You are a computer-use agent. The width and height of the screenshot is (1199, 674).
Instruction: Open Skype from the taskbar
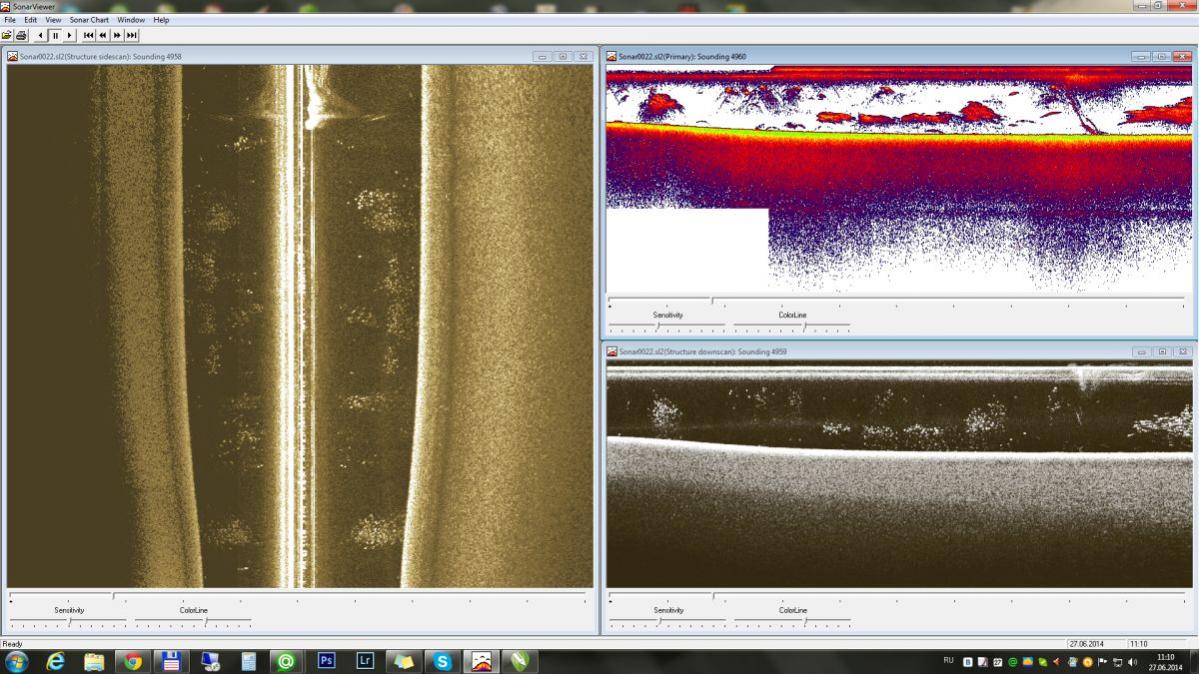click(x=442, y=661)
